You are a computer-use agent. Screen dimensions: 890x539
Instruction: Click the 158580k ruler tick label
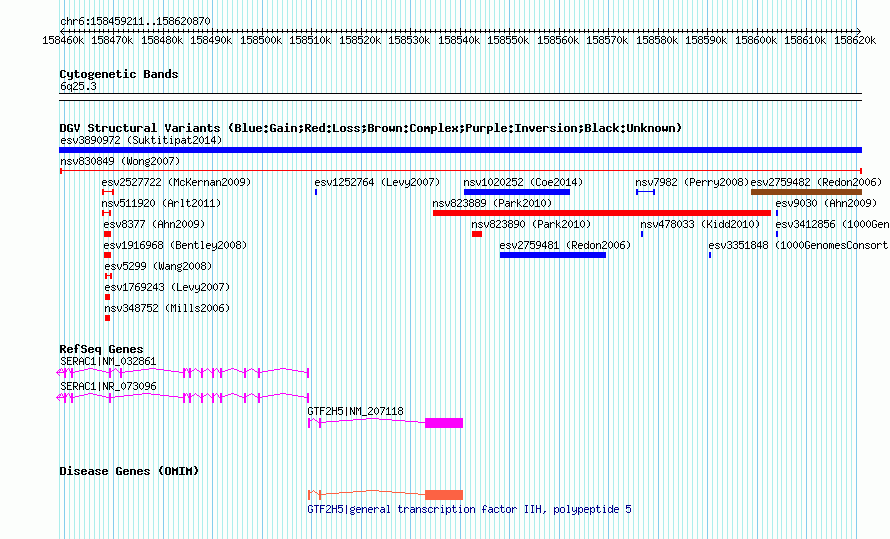(657, 41)
